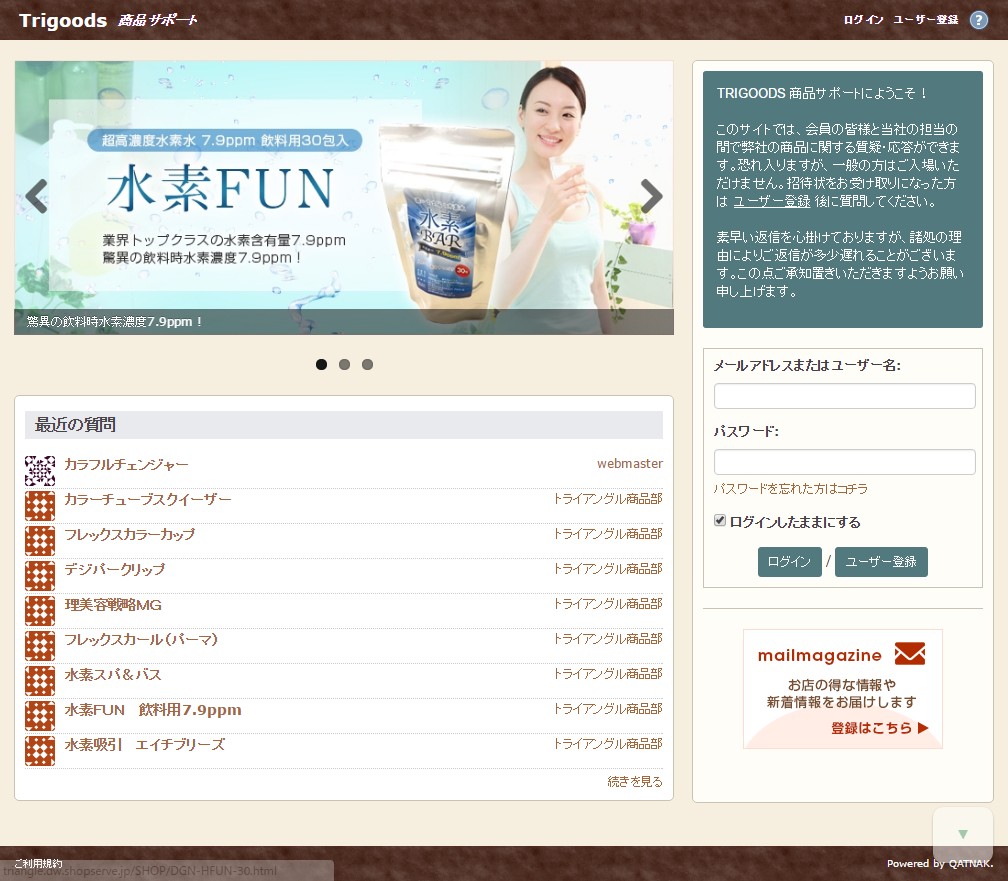The image size is (1008, 881).
Task: Click avatar icon beside 理美容戦略MG
Action: pos(40,611)
